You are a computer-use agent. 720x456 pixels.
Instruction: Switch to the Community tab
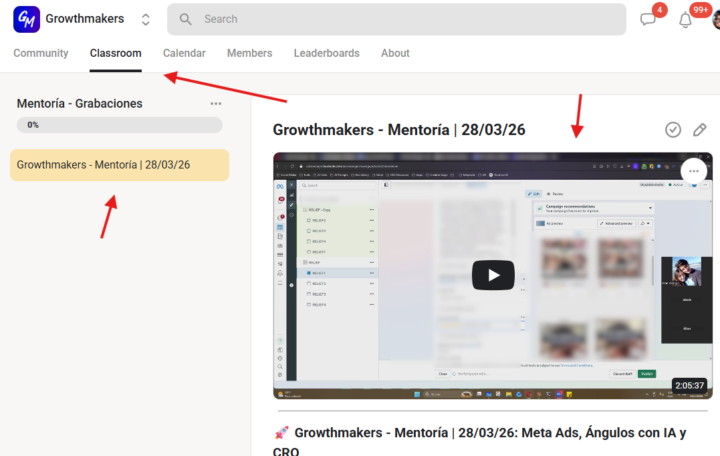tap(41, 53)
